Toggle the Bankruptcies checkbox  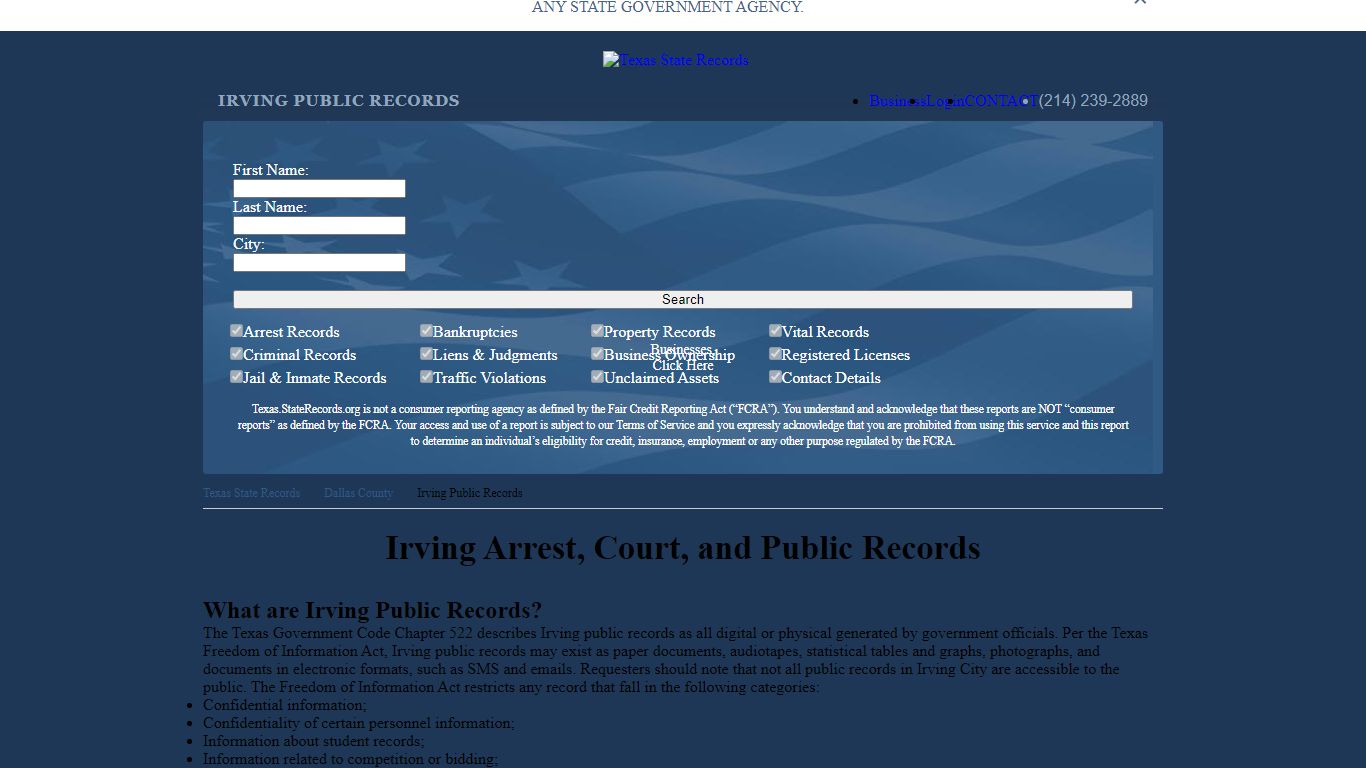click(426, 330)
